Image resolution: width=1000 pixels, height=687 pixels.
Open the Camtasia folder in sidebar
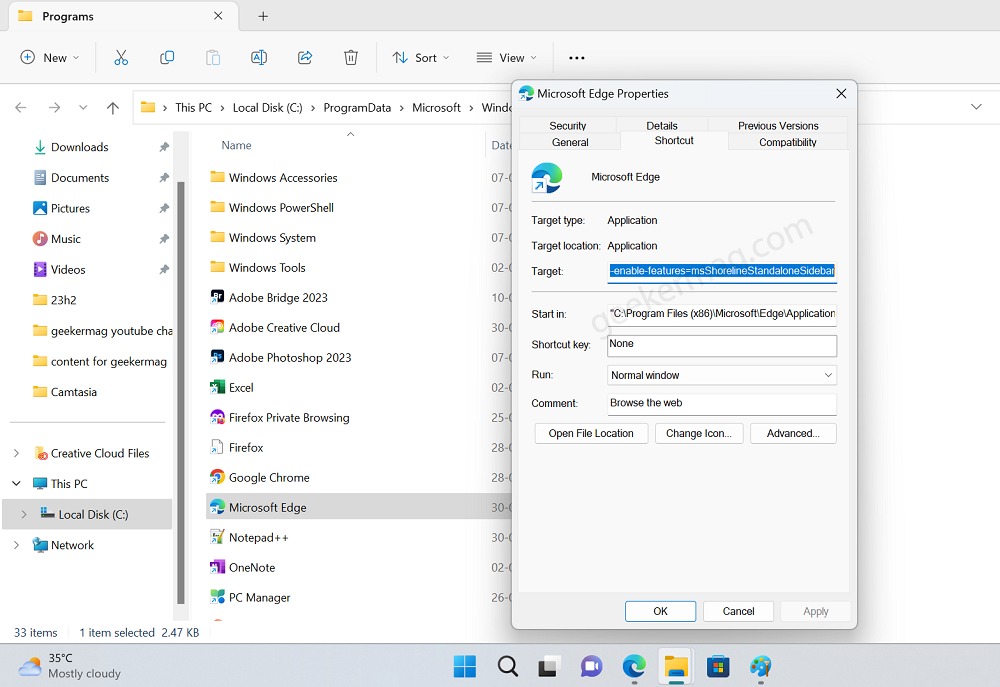point(73,392)
